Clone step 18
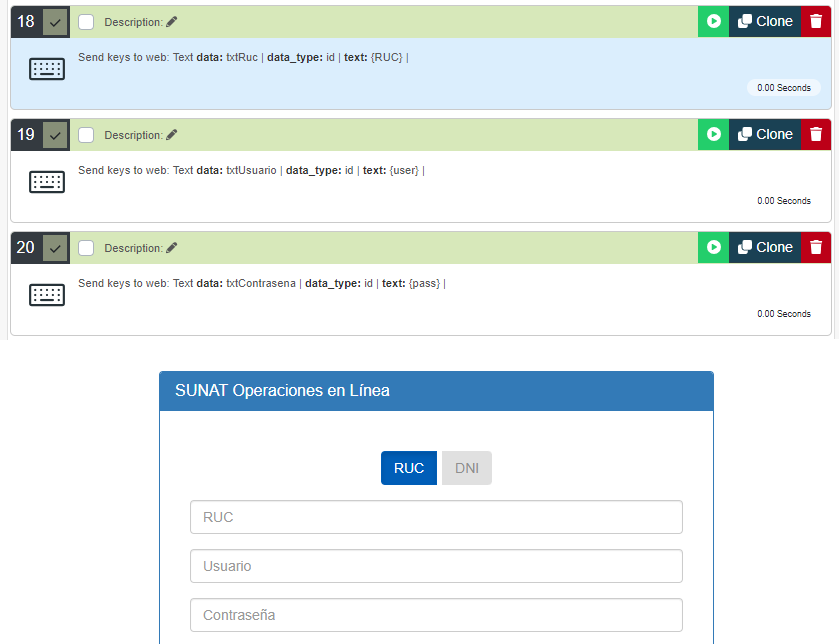This screenshot has height=644, width=839. 765,22
